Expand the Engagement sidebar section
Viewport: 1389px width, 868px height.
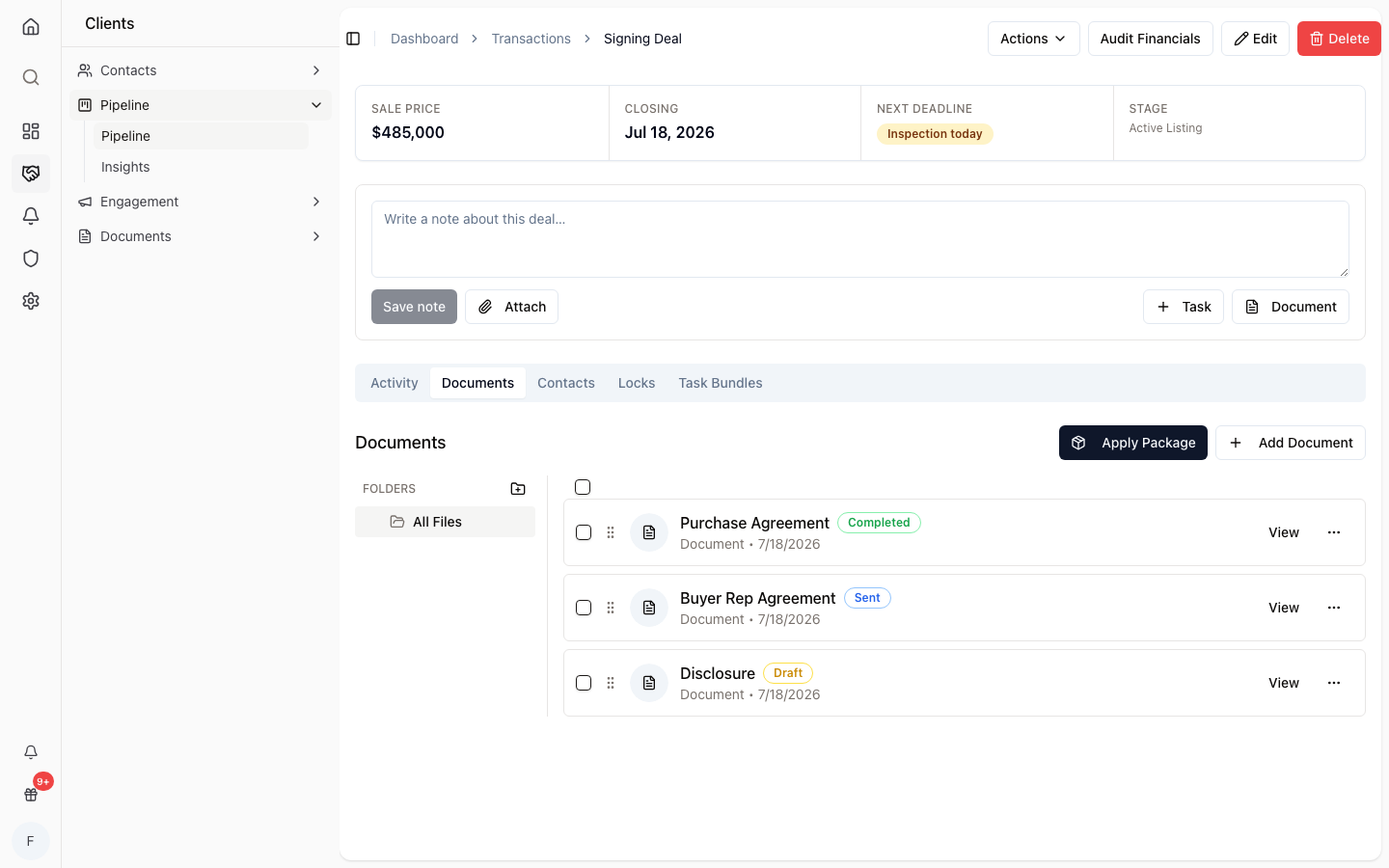pos(201,202)
